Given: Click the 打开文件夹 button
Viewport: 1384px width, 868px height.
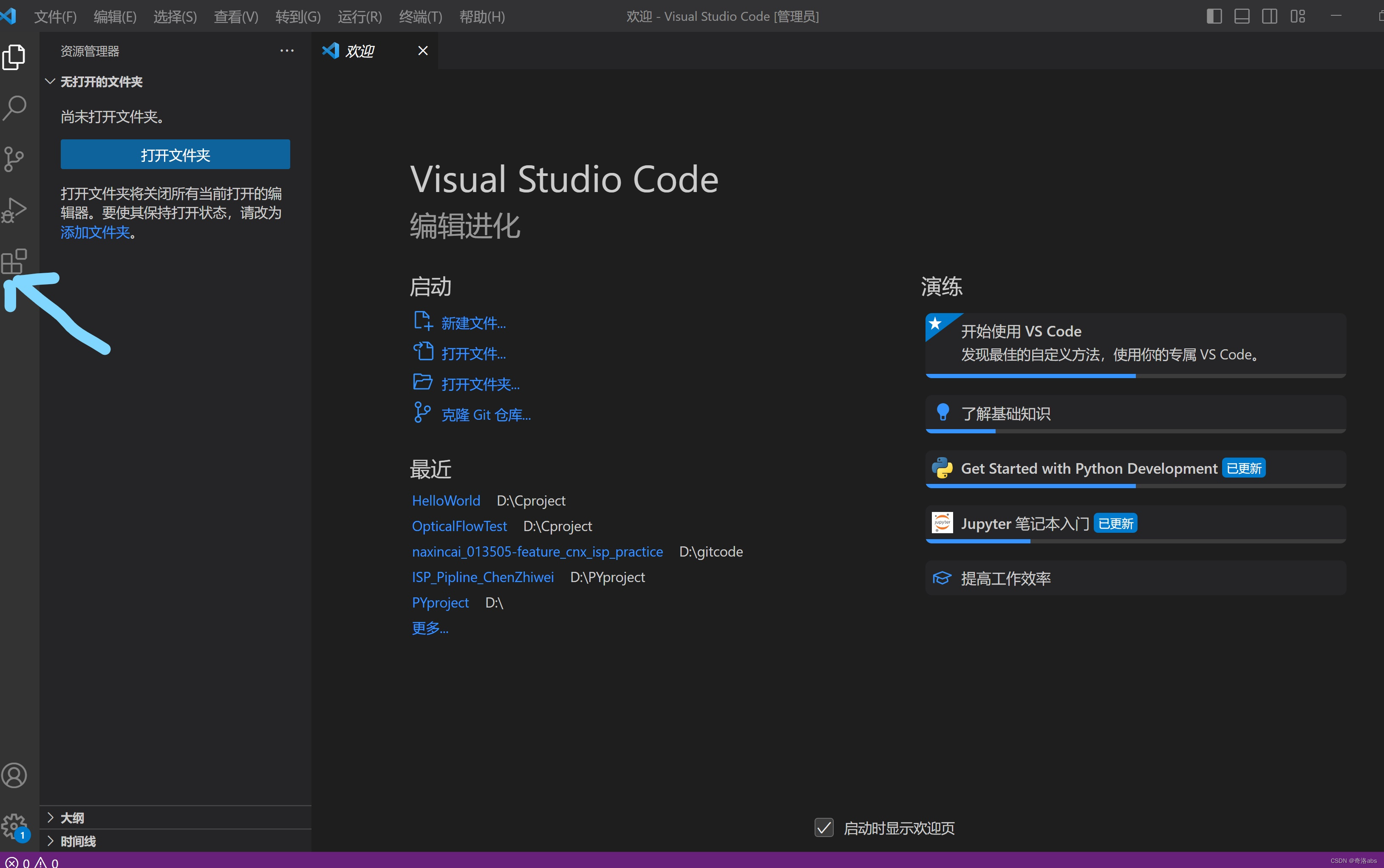Looking at the screenshot, I should tap(175, 154).
